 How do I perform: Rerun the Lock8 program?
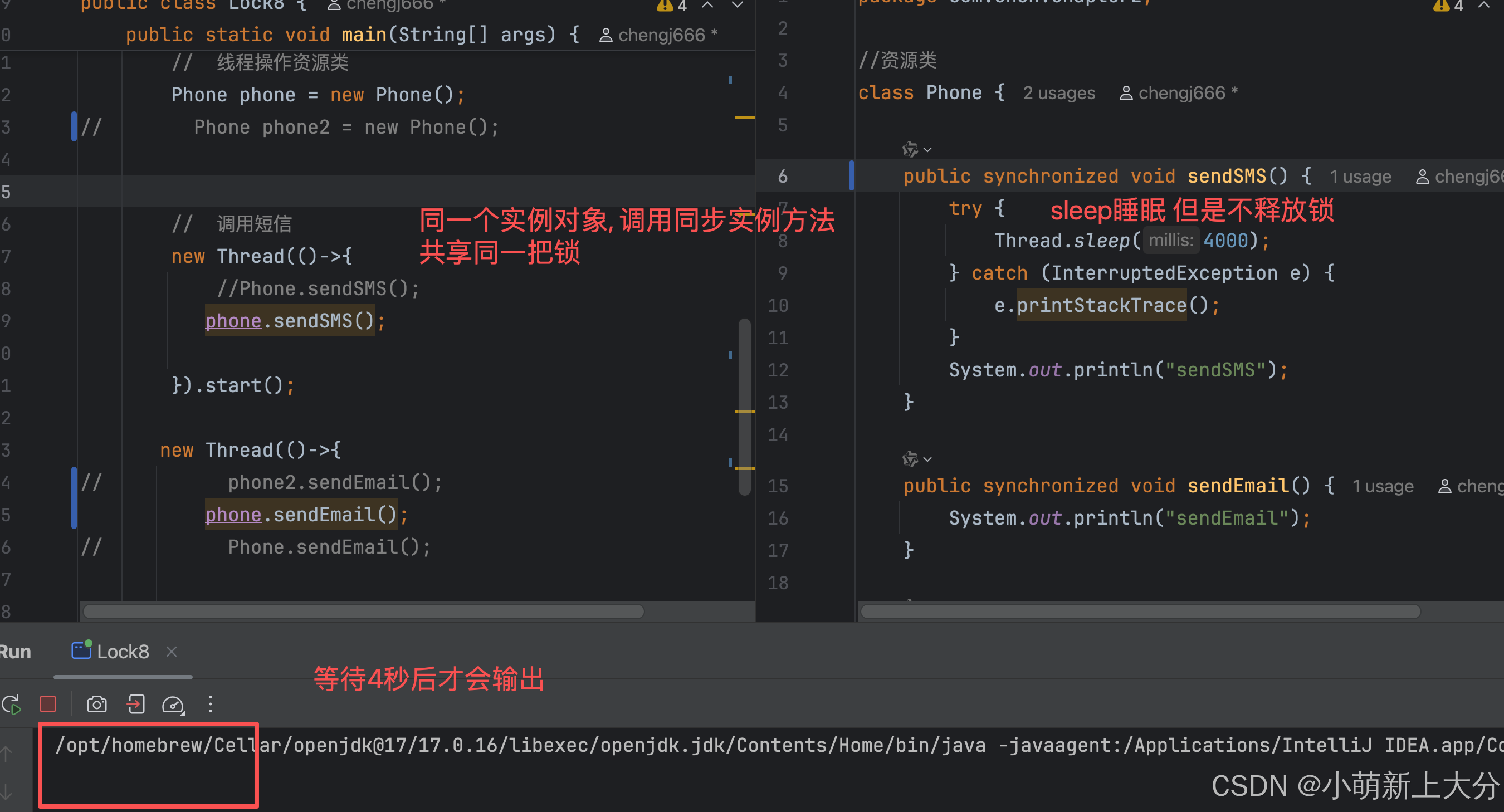pyautogui.click(x=12, y=705)
